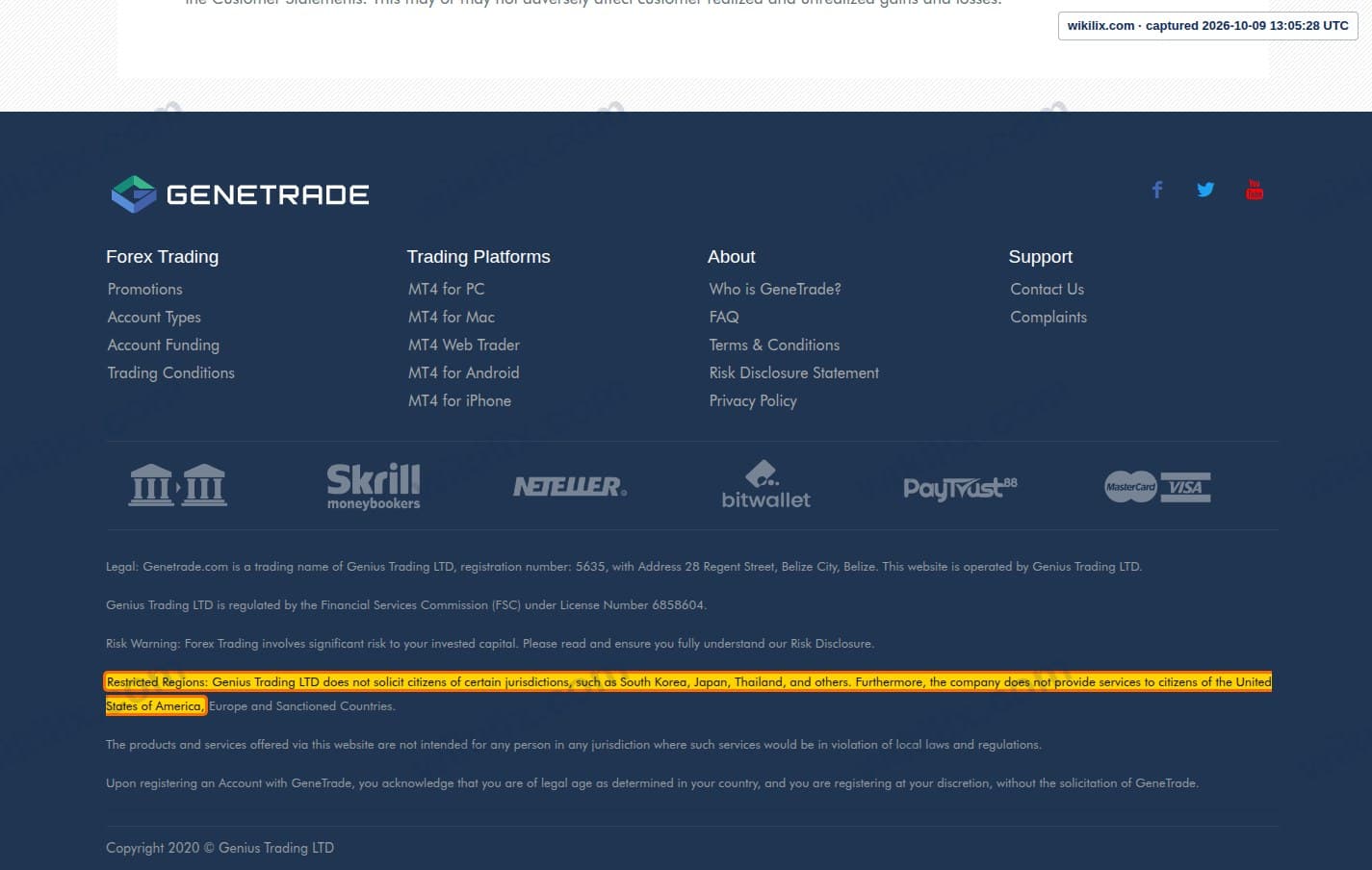
Task: Go to Account Types page
Action: pos(154,317)
